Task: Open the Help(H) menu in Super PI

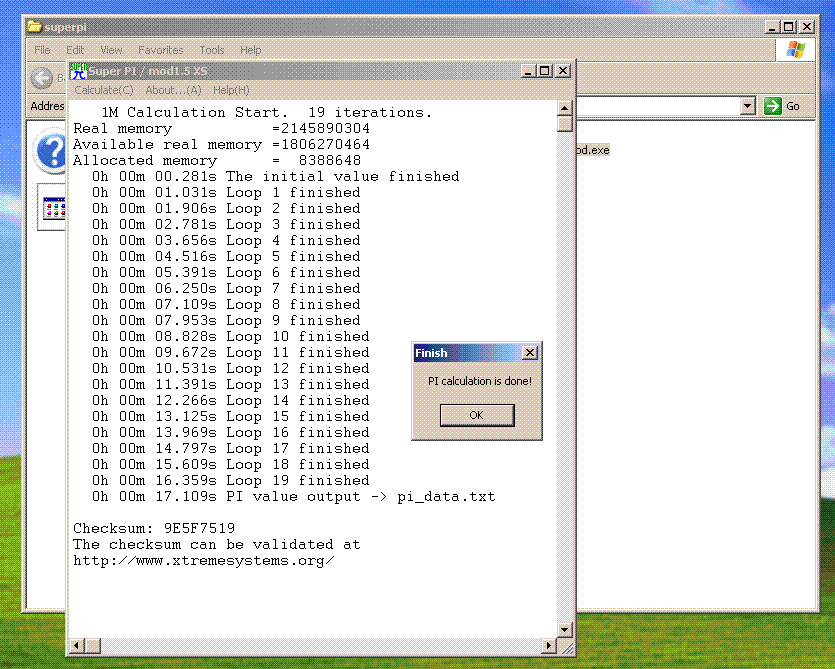Action: 231,90
